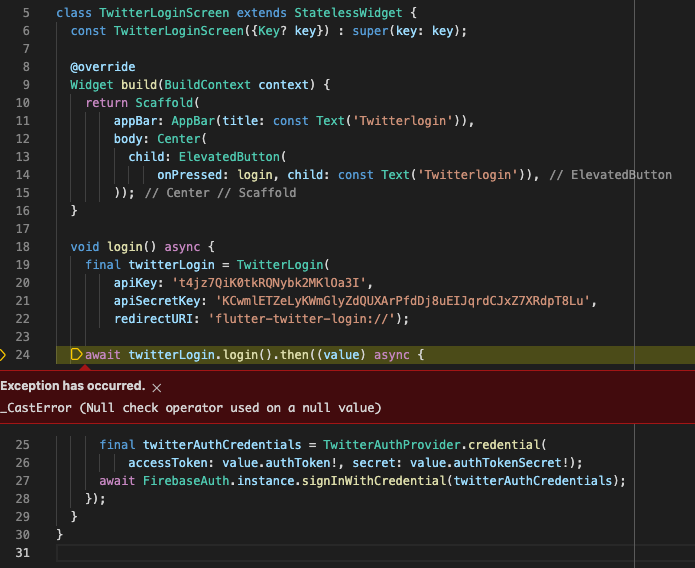Click the redirectURI string 'flutter-twitter-login://'

click(x=301, y=319)
